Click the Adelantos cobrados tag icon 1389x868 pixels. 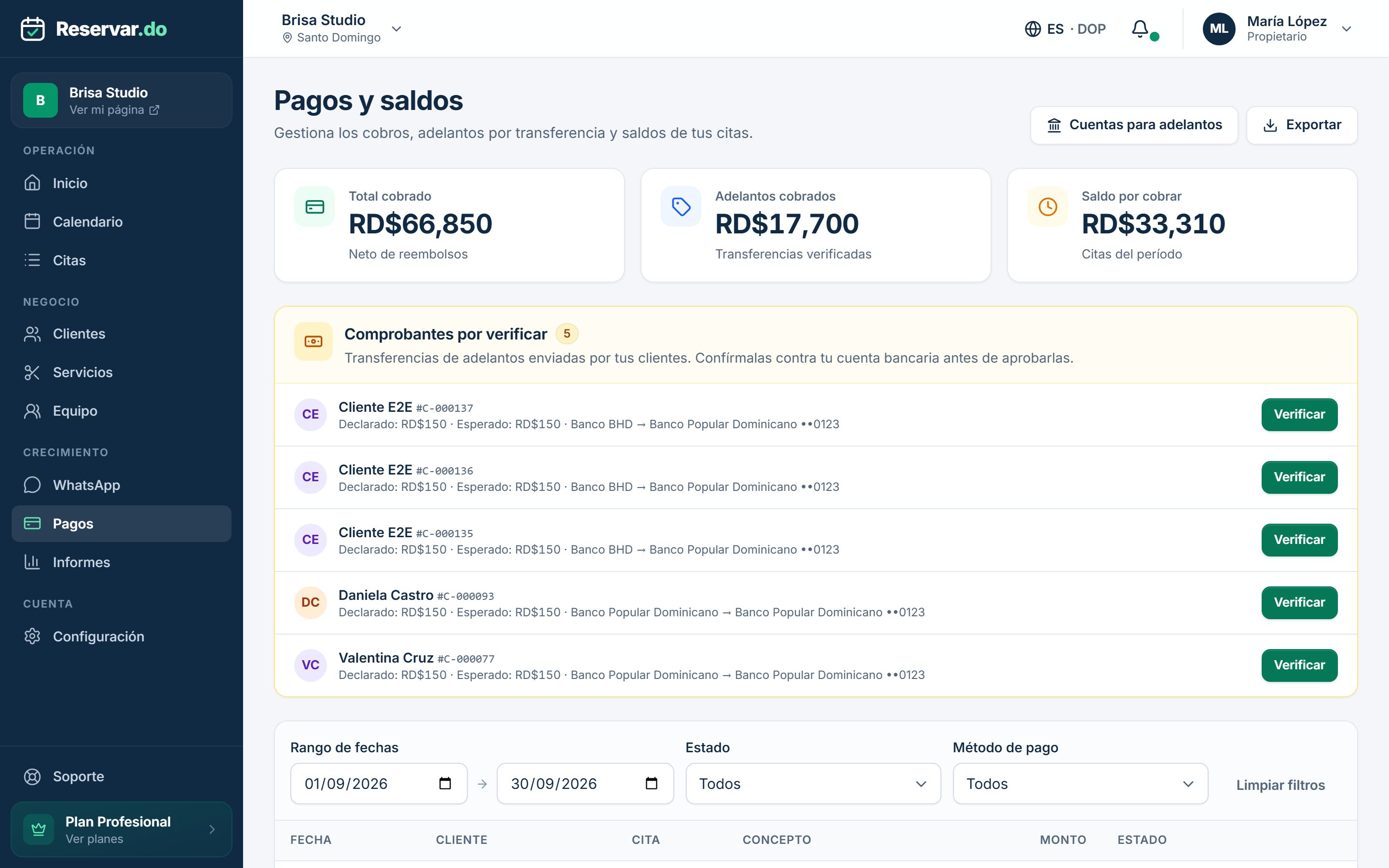coord(681,207)
